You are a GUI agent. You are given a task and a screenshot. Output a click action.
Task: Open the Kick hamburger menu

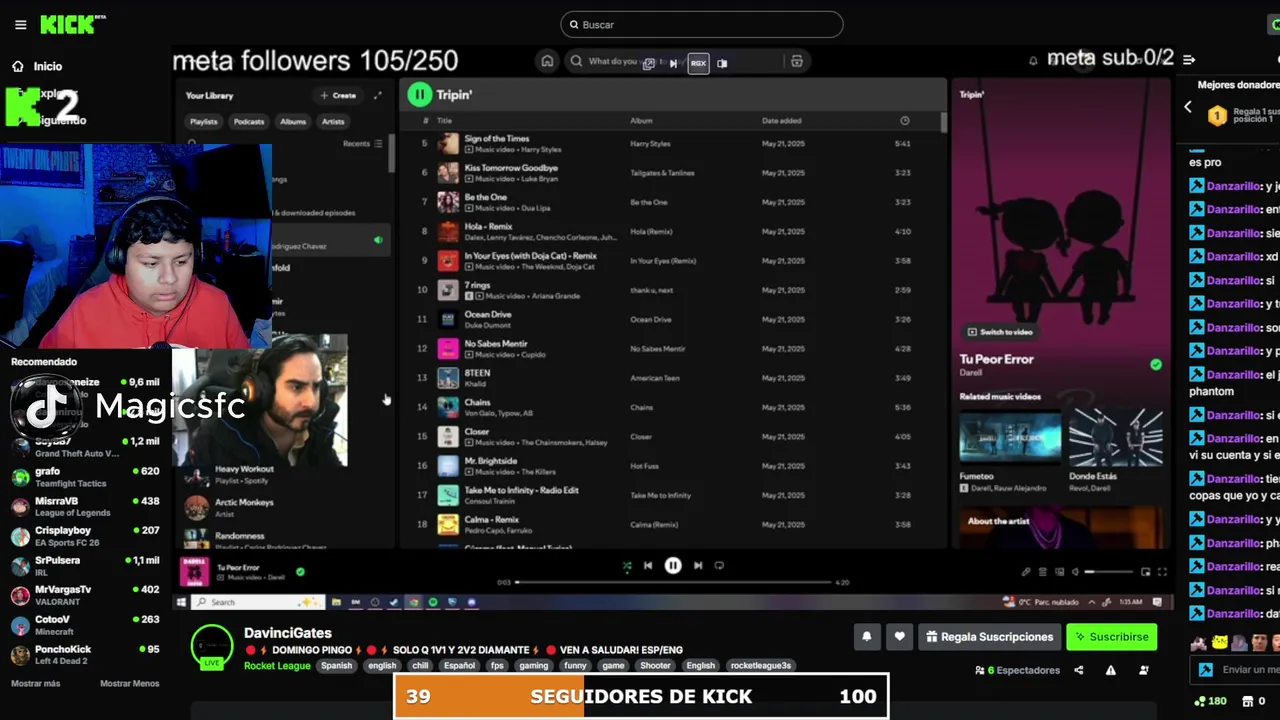[x=20, y=25]
